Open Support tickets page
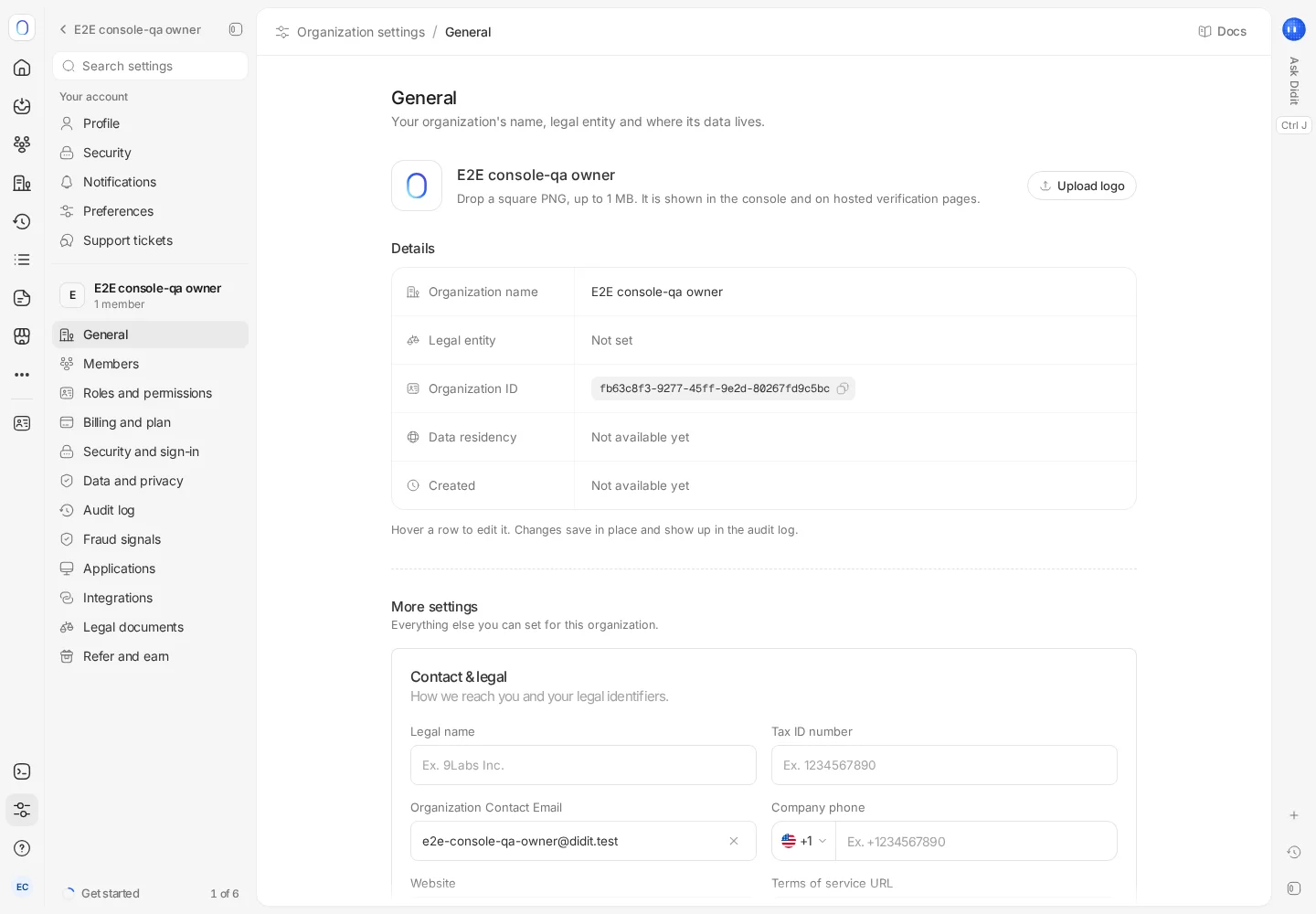 coord(150,240)
